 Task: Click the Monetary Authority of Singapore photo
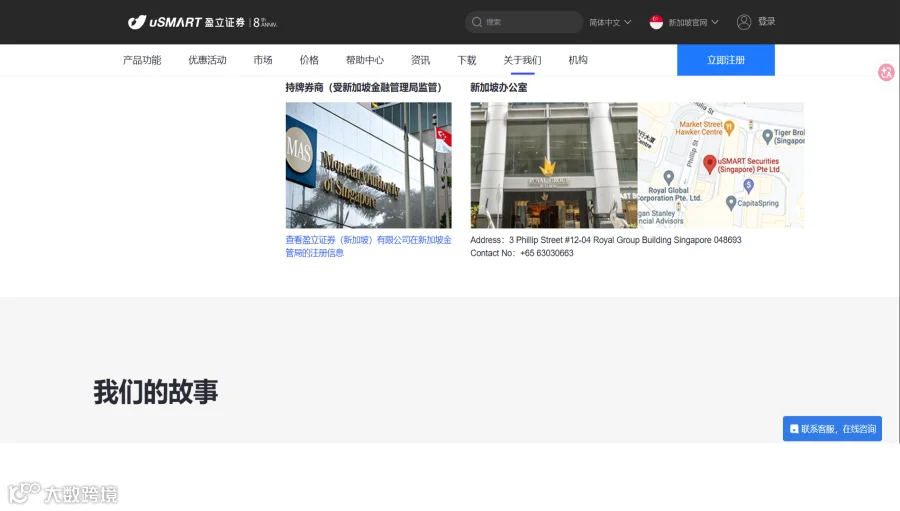coord(368,165)
